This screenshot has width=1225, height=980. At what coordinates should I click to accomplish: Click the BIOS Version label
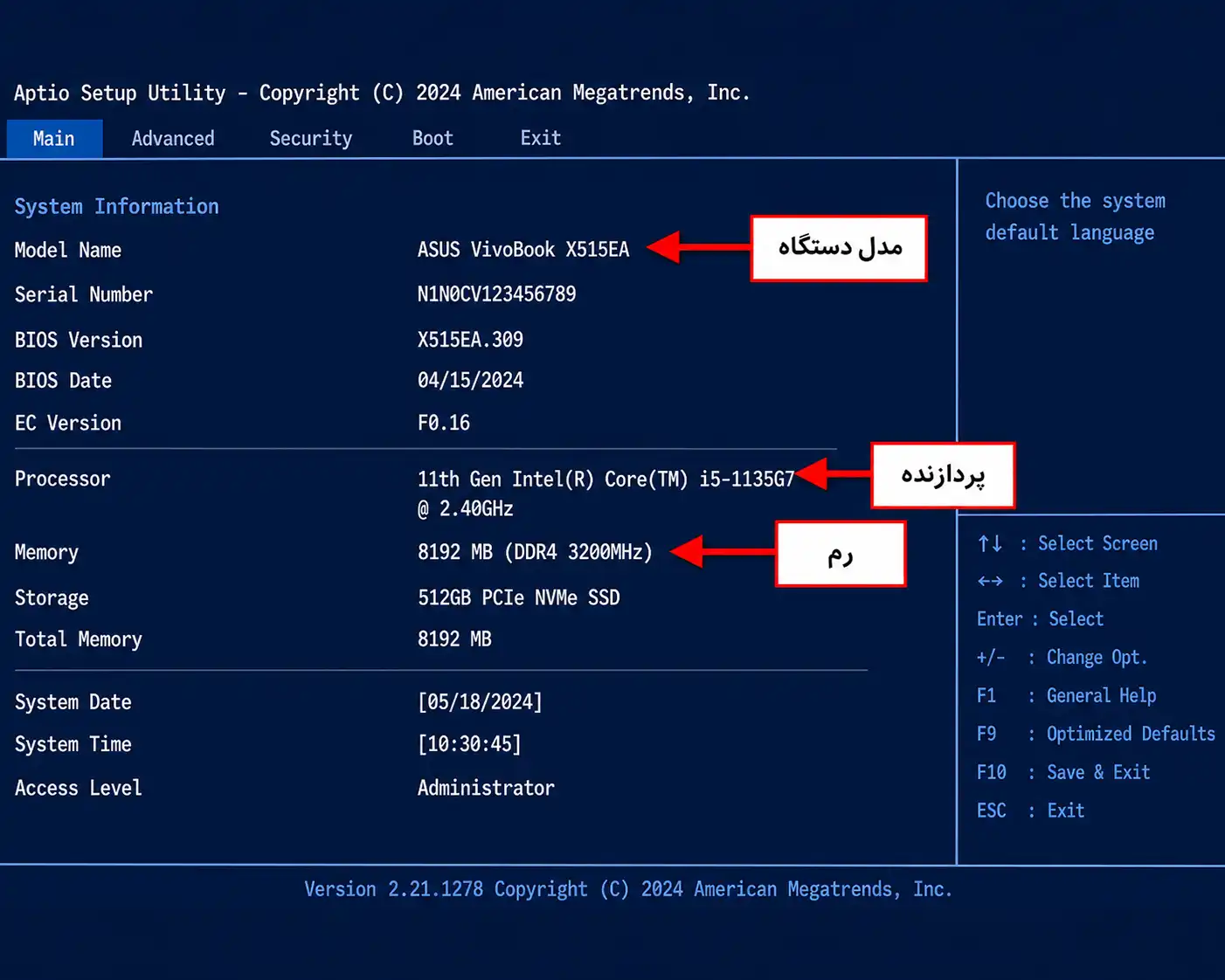pyautogui.click(x=79, y=340)
